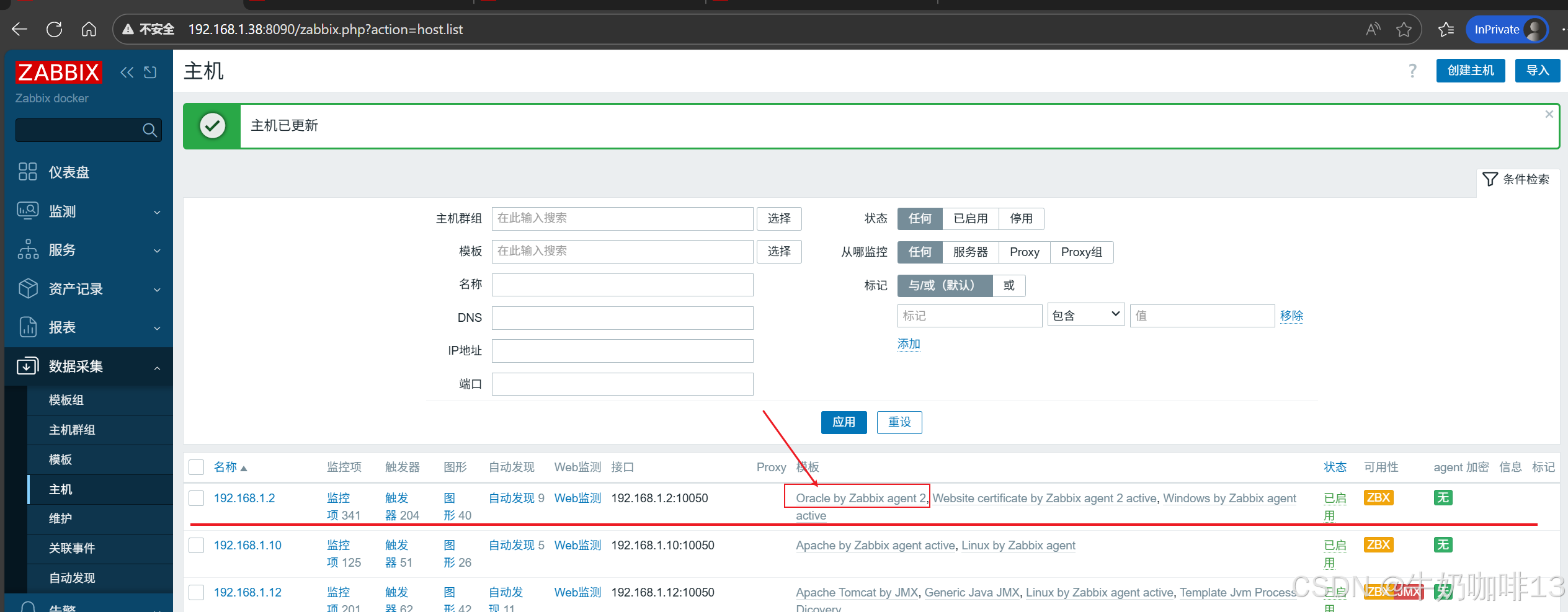The image size is (1568, 612).
Task: Open host 192.168.1.10 link
Action: point(247,545)
